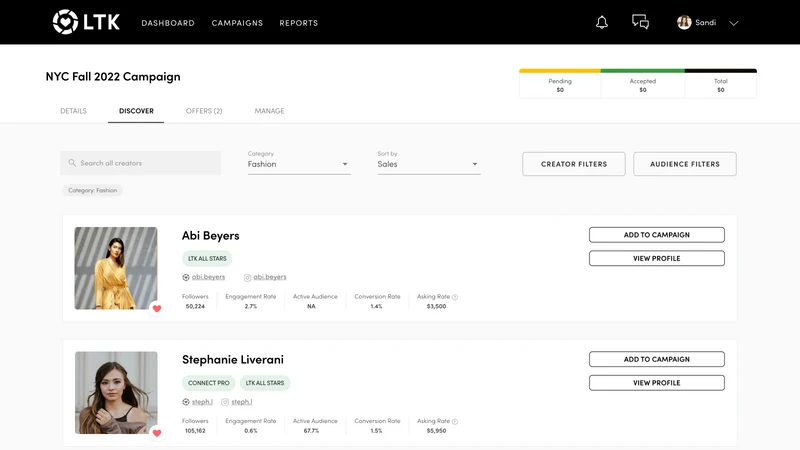
Task: Switch to the Manage tab
Action: (269, 111)
